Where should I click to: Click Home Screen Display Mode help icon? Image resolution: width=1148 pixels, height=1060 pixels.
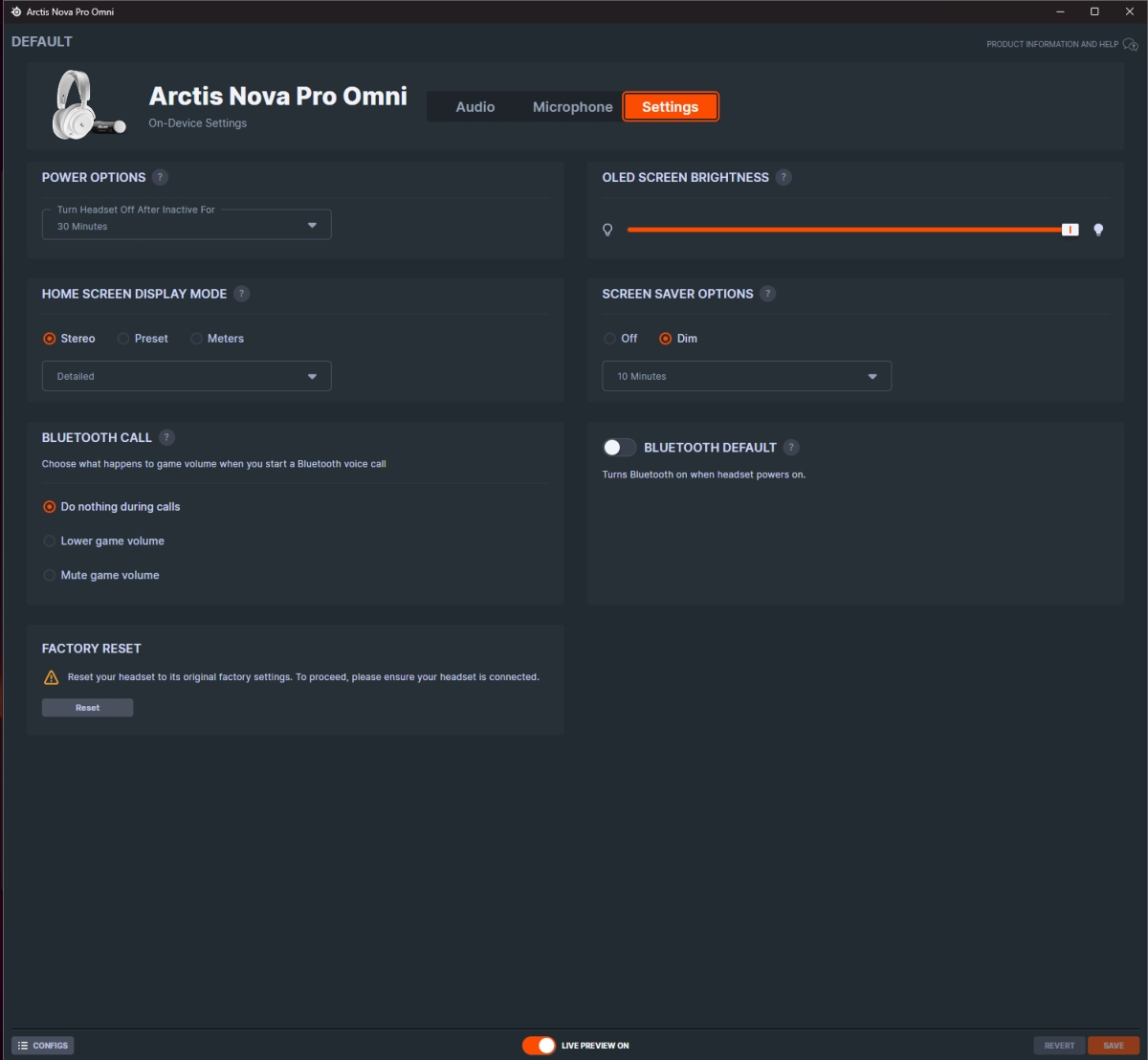click(241, 294)
